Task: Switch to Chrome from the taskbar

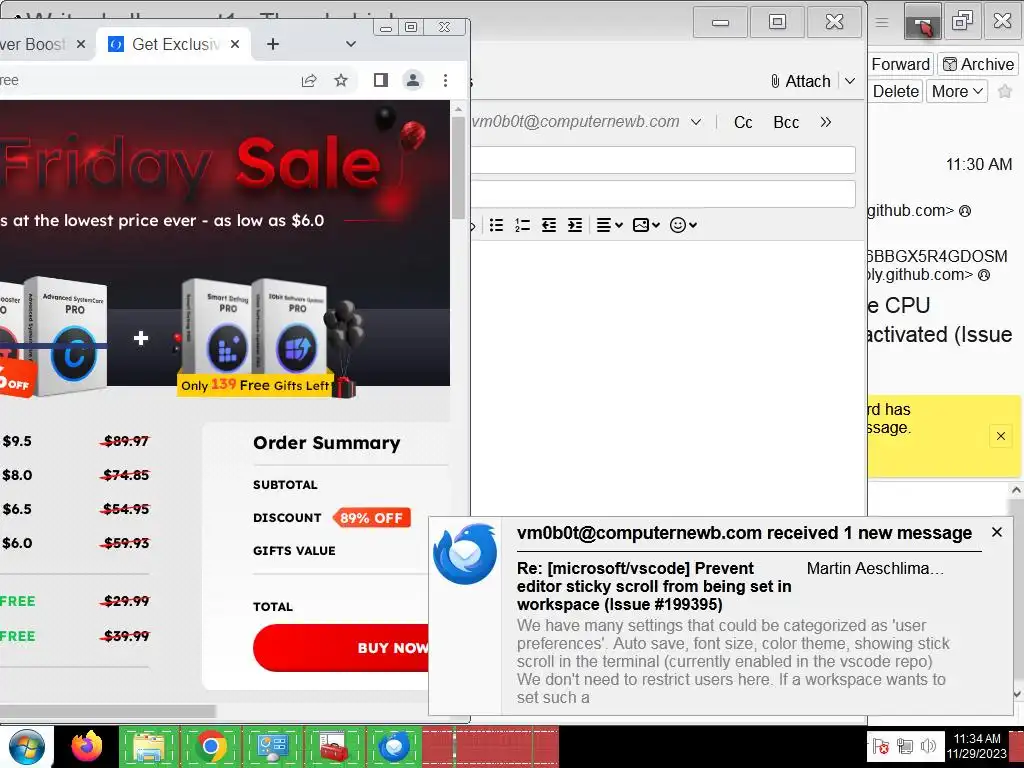Action: point(210,747)
